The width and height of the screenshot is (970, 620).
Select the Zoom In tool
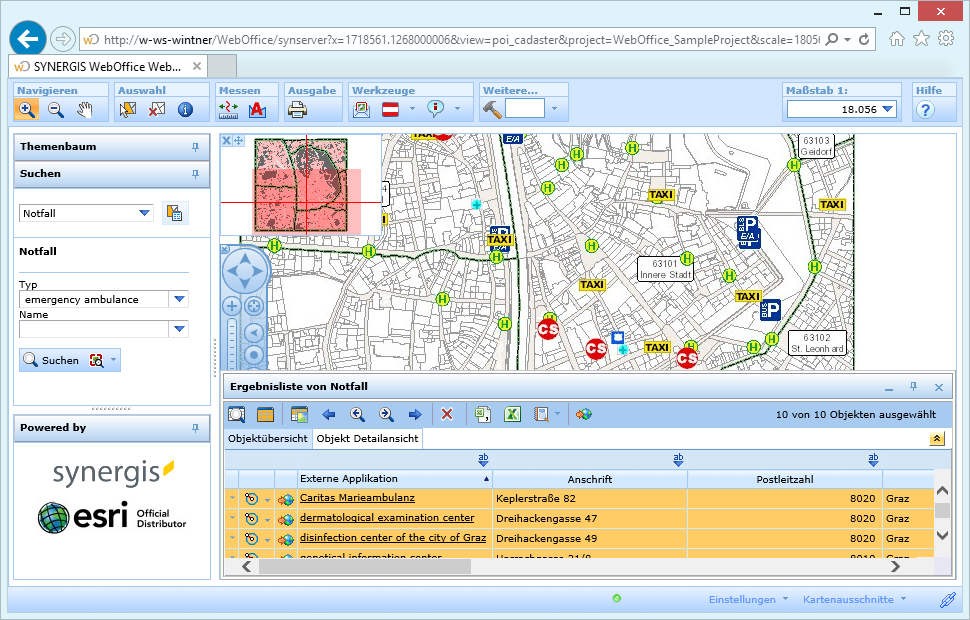[x=28, y=110]
